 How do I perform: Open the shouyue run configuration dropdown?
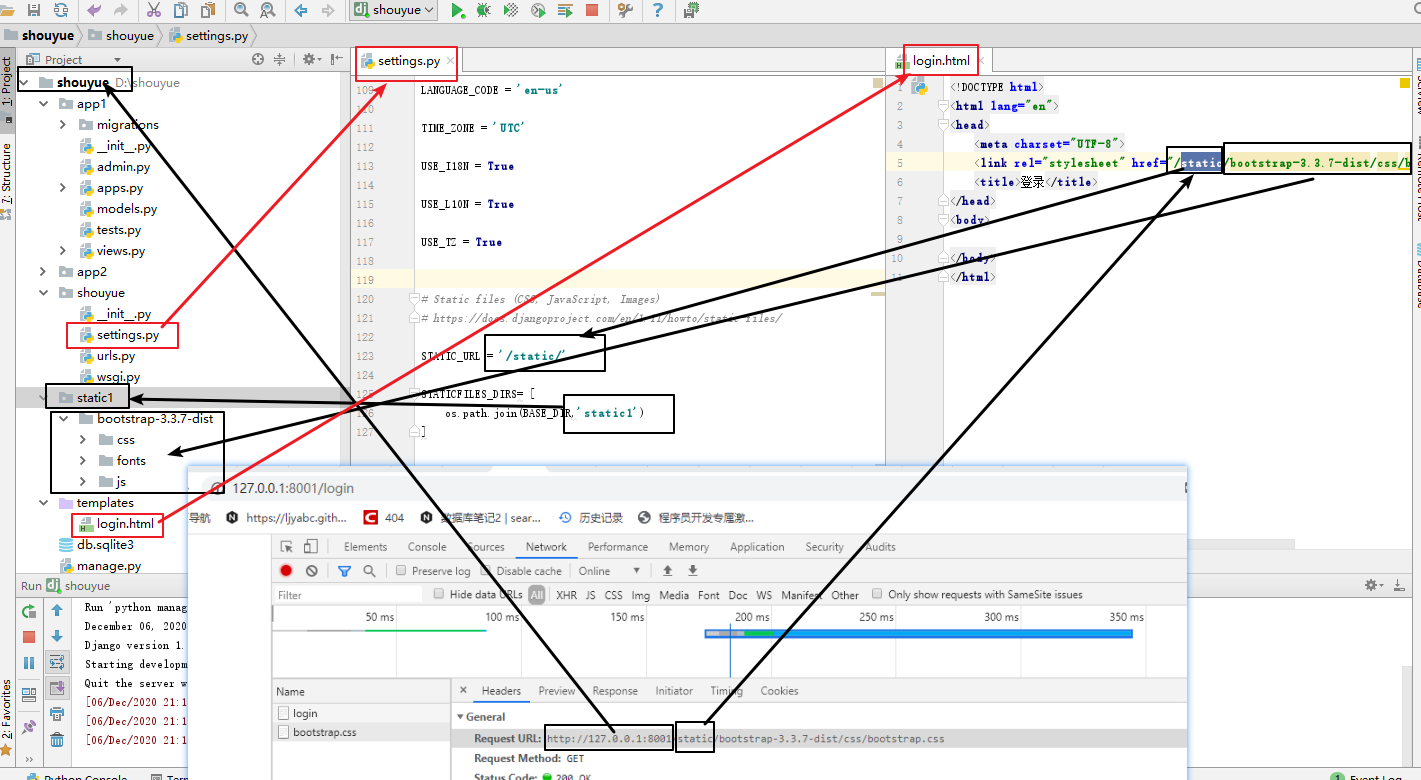pos(394,10)
